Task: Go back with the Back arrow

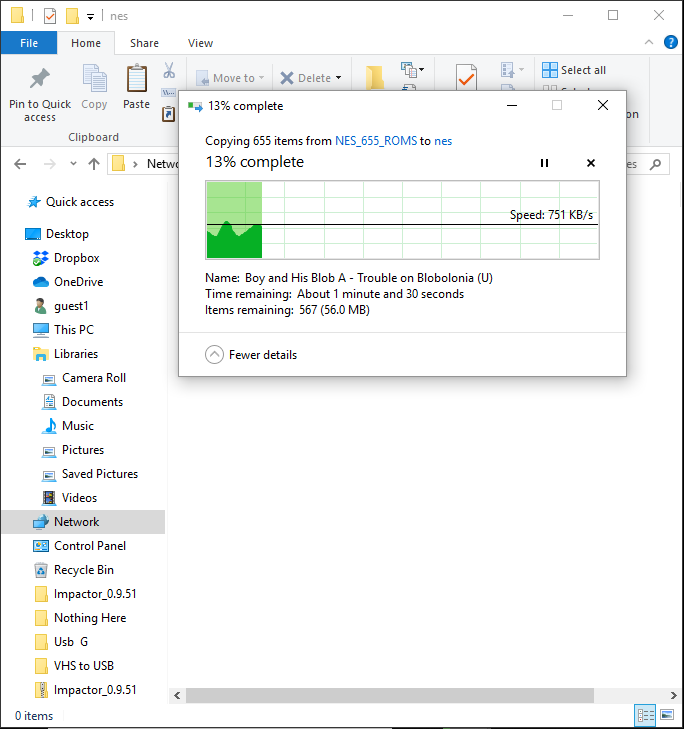Action: [20, 164]
